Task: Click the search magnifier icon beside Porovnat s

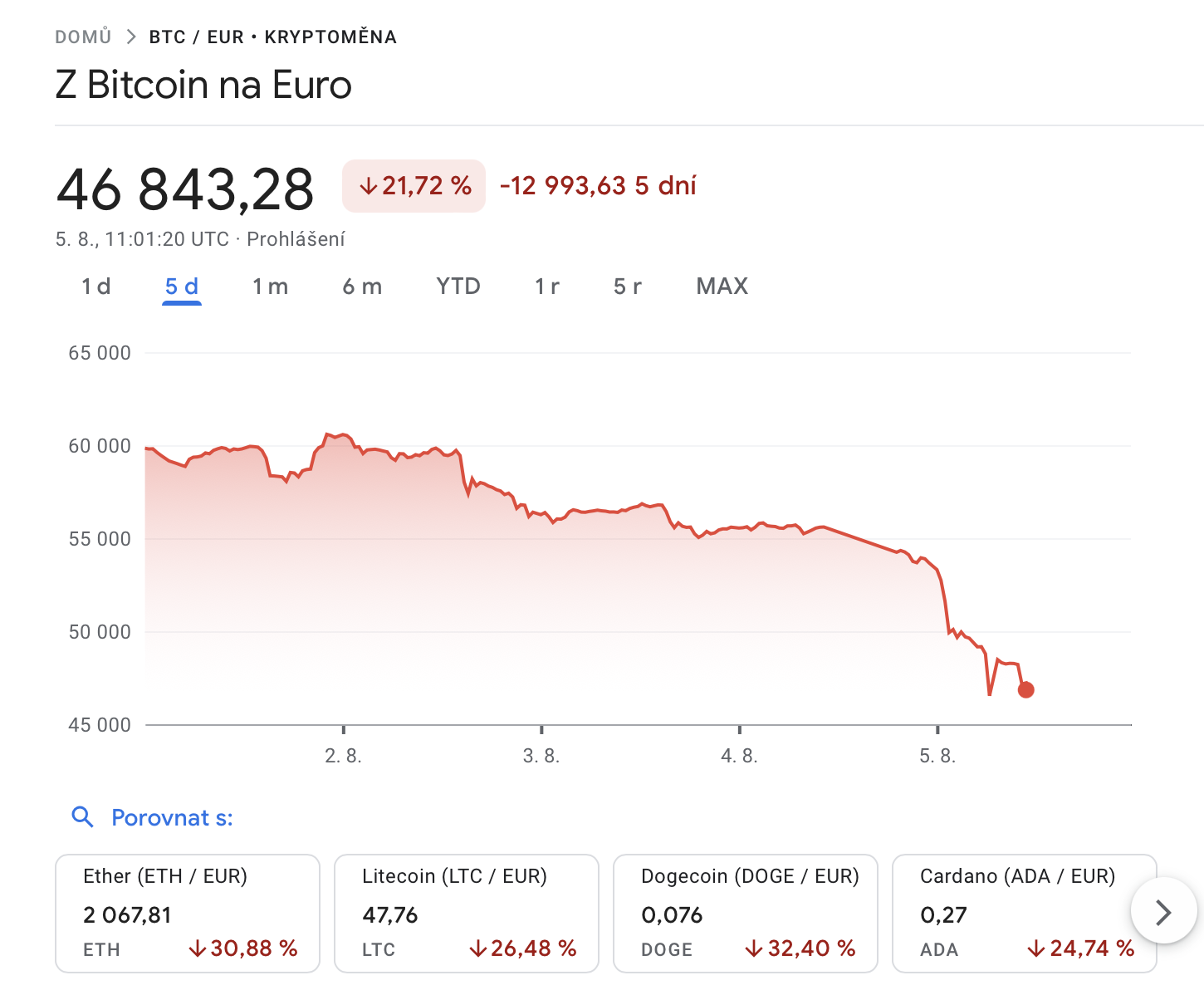Action: pos(82,817)
